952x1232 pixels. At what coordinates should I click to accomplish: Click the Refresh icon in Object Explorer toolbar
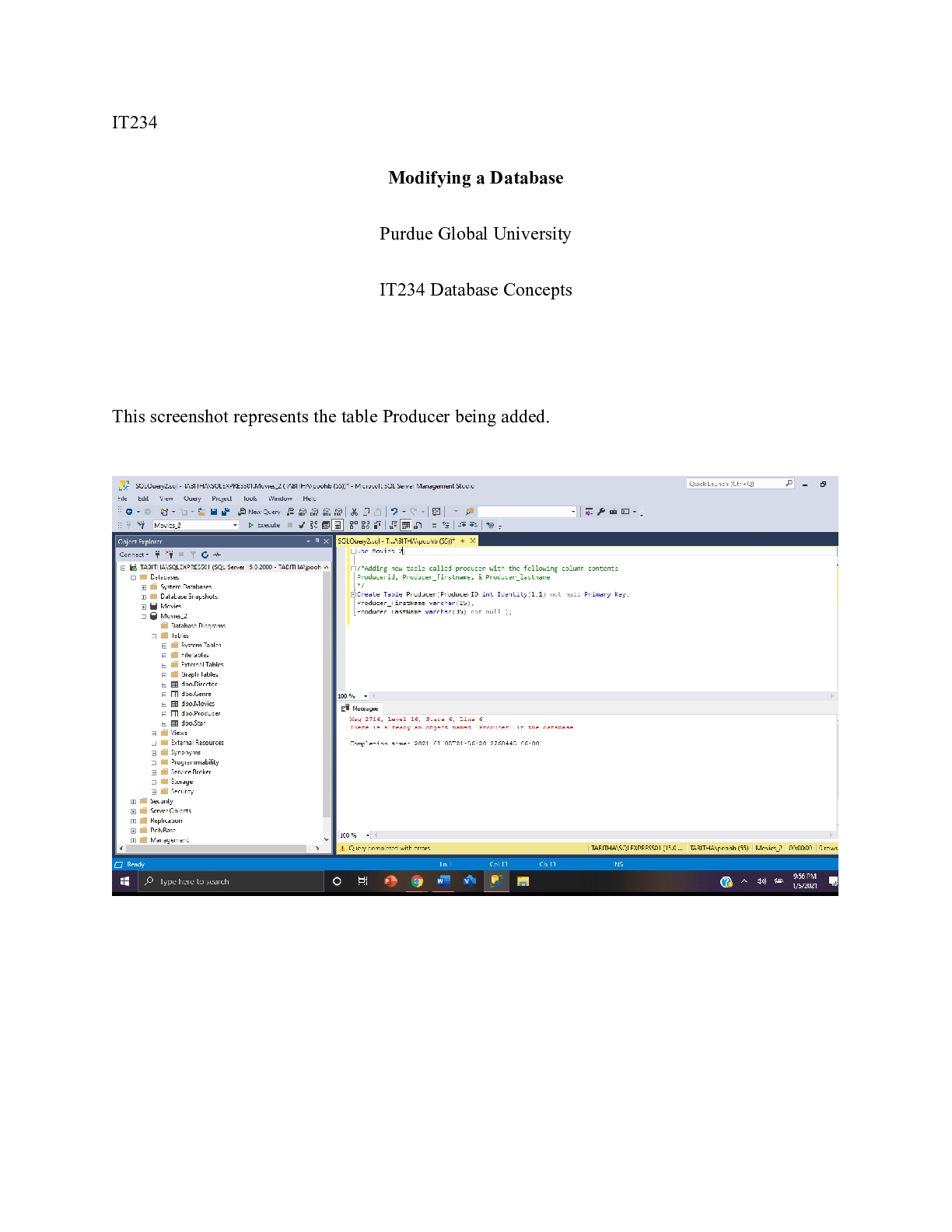(205, 555)
